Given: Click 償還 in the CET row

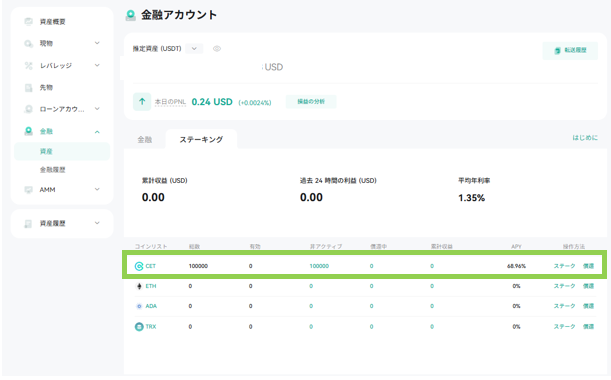Looking at the screenshot, I should click(x=588, y=266).
